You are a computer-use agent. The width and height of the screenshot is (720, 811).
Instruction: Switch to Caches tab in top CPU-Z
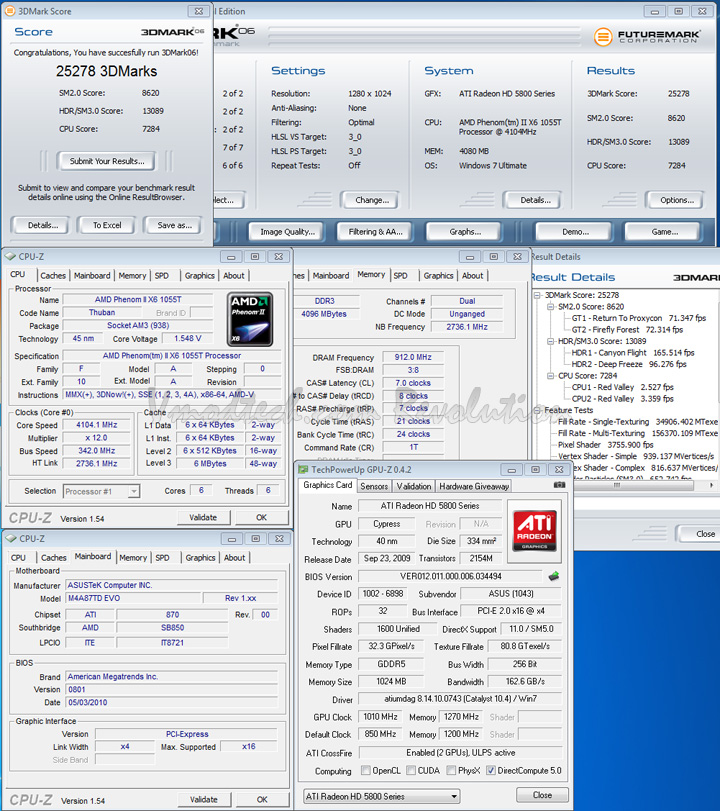point(53,276)
